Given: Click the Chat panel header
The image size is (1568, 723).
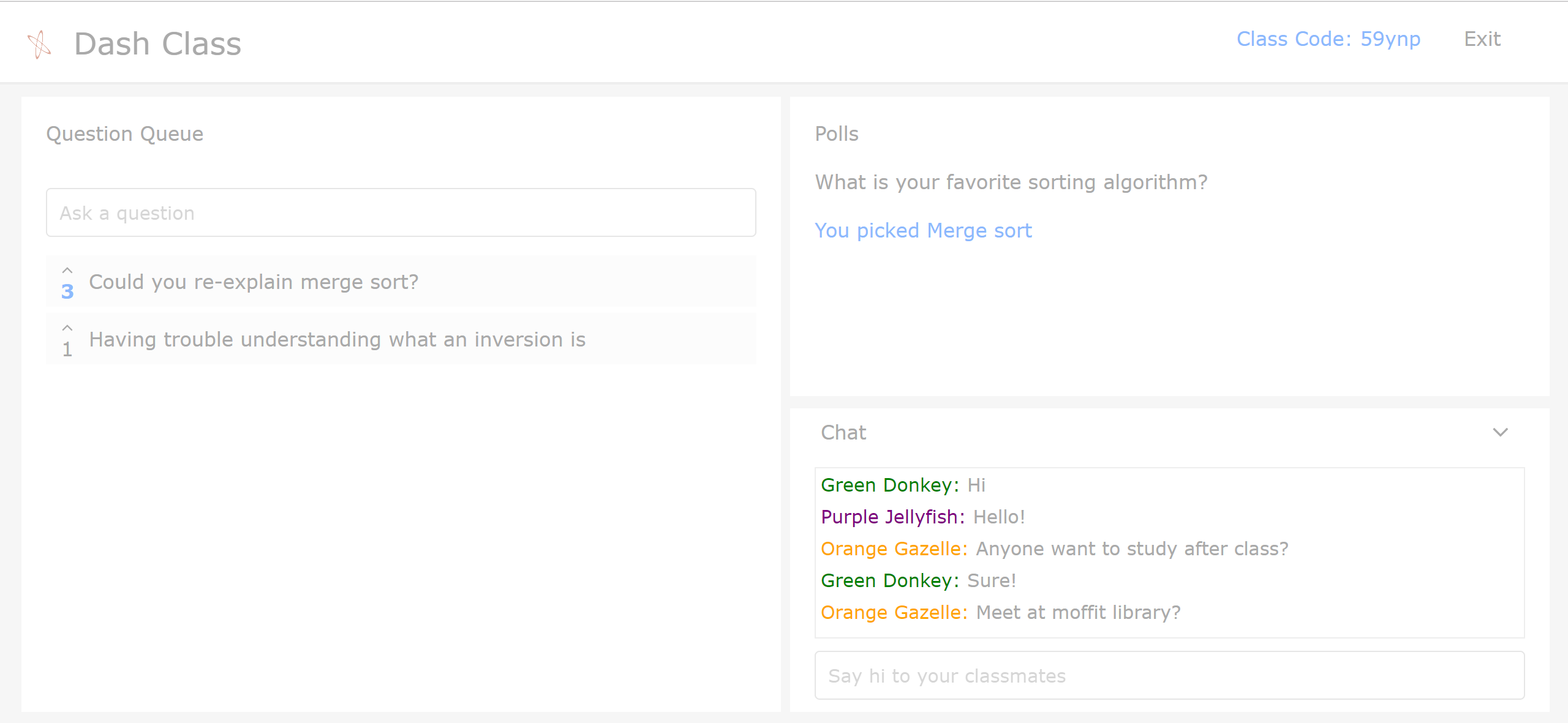Looking at the screenshot, I should click(x=843, y=433).
